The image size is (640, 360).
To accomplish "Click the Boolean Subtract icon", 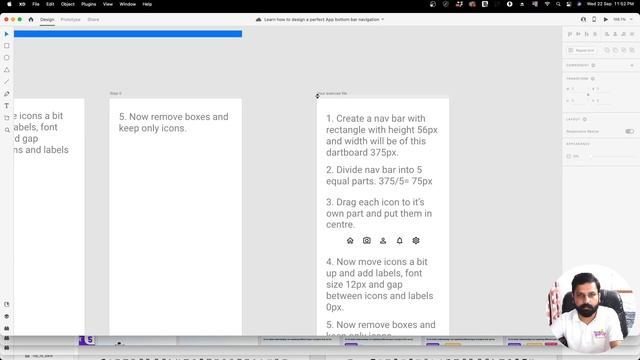I will 616,50.
